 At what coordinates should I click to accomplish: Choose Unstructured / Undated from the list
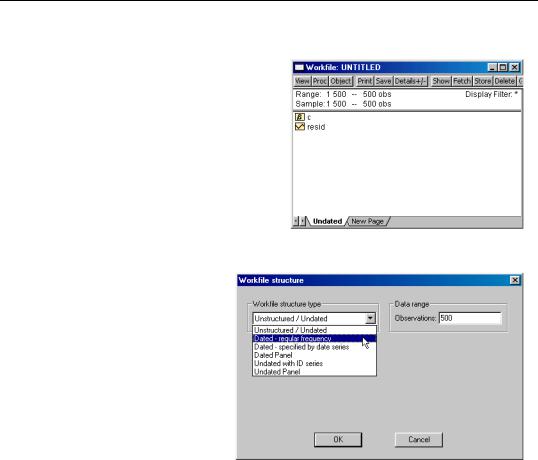point(314,330)
